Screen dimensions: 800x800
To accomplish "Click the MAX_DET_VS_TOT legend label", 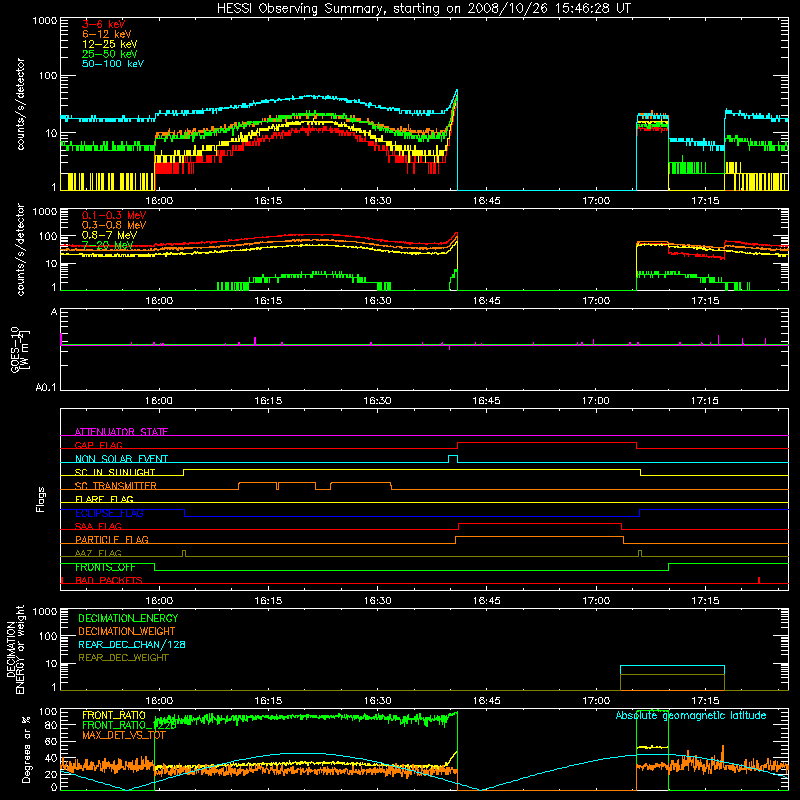I will pyautogui.click(x=124, y=735).
